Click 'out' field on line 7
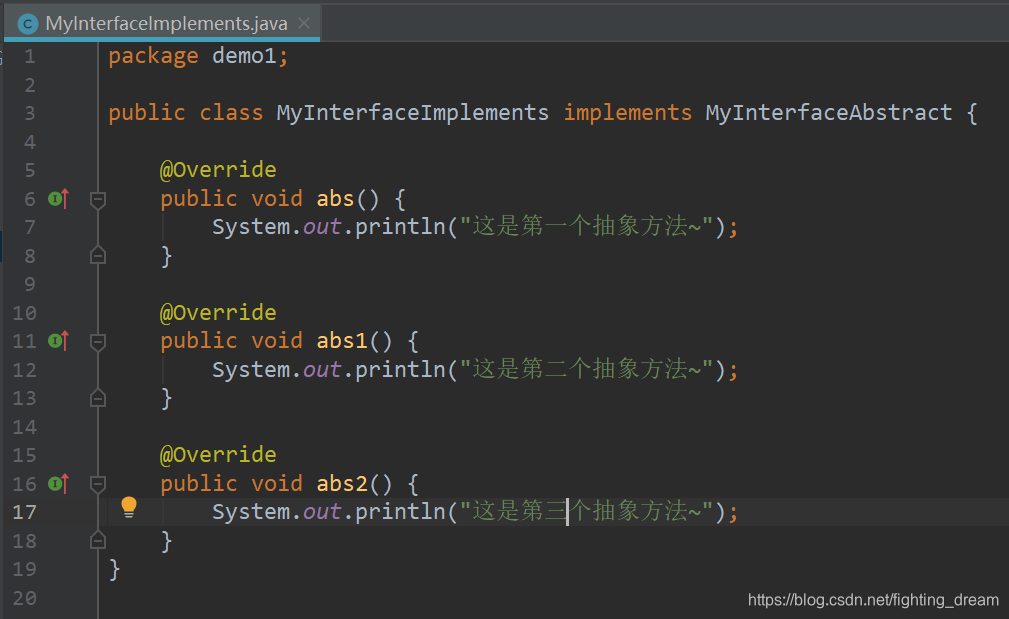 (x=322, y=227)
